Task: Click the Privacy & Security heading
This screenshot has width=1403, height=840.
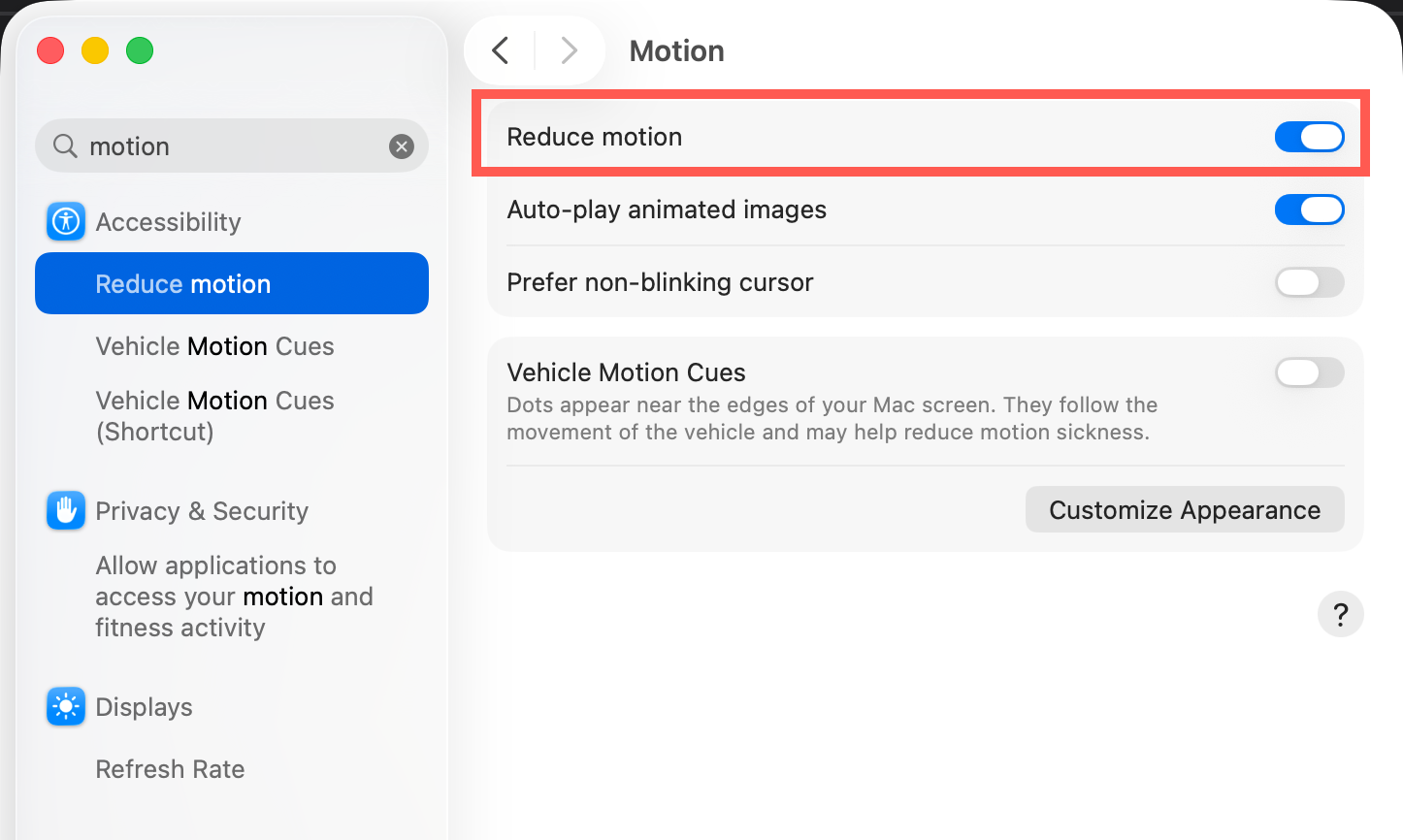Action: click(x=202, y=511)
